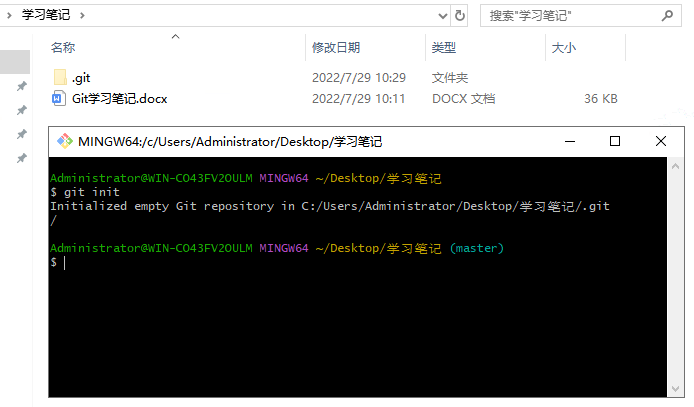This screenshot has width=694, height=407.
Task: Select the Word document icon for Git学习笔记.docx
Action: [58, 98]
